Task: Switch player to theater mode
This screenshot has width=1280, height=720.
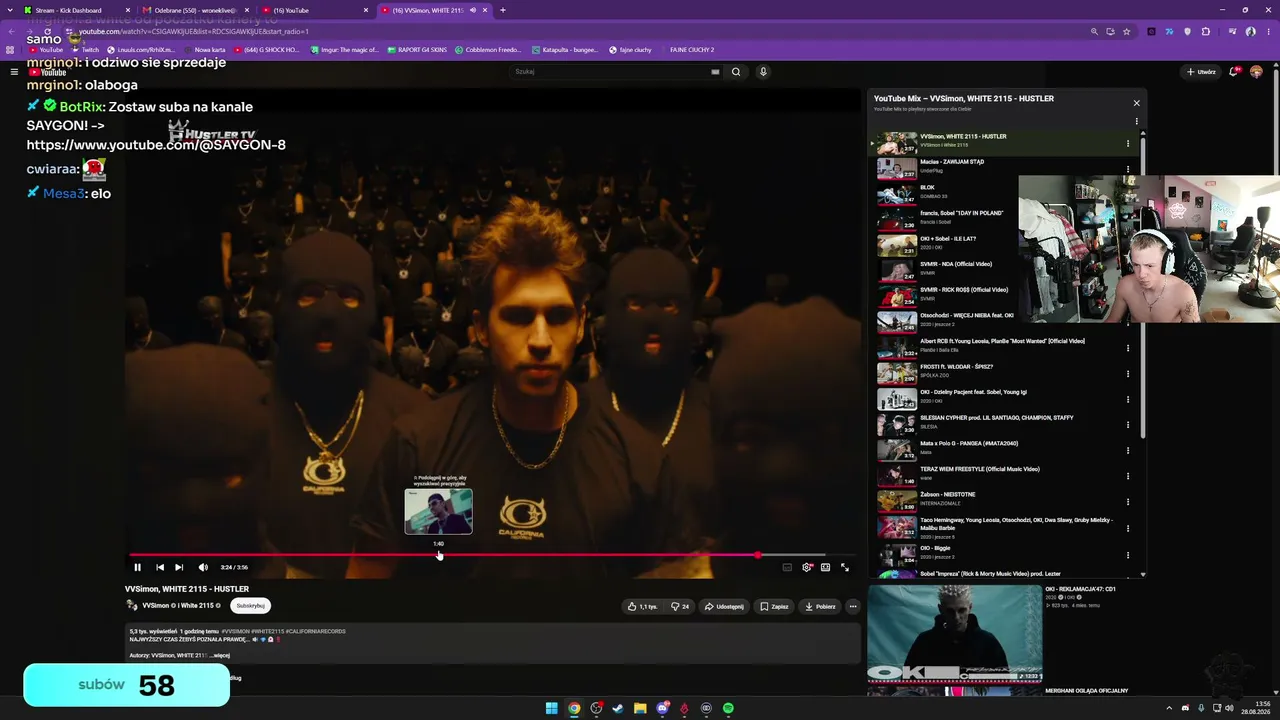Action: coord(825,567)
